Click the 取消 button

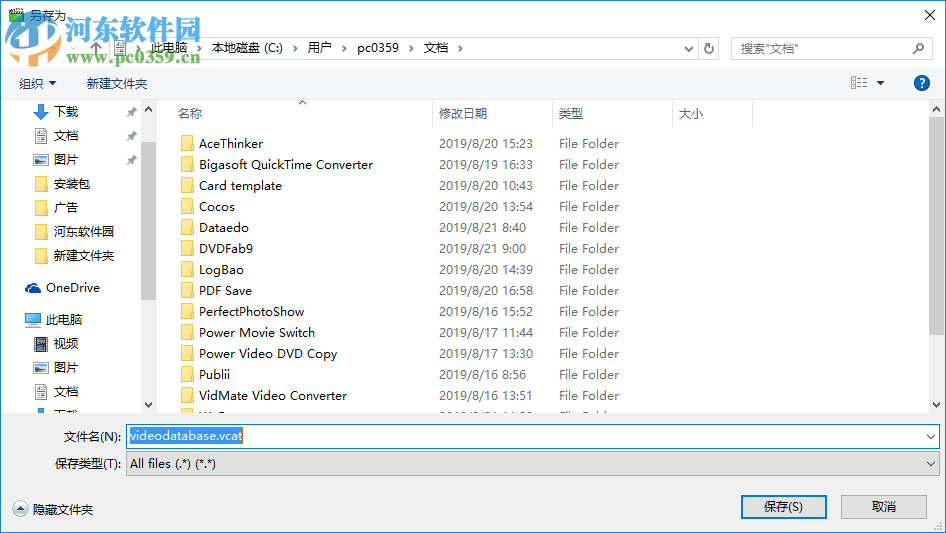(x=883, y=506)
